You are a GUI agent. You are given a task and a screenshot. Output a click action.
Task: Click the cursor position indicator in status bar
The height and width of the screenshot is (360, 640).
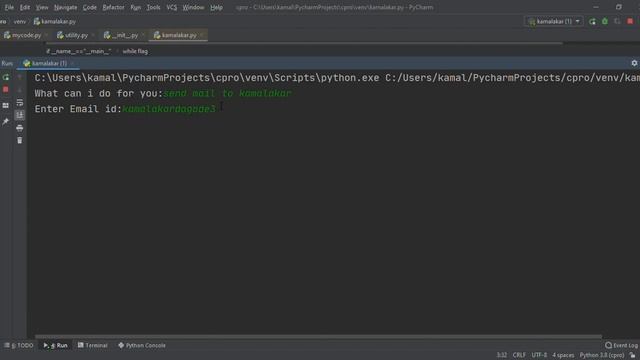[502, 355]
